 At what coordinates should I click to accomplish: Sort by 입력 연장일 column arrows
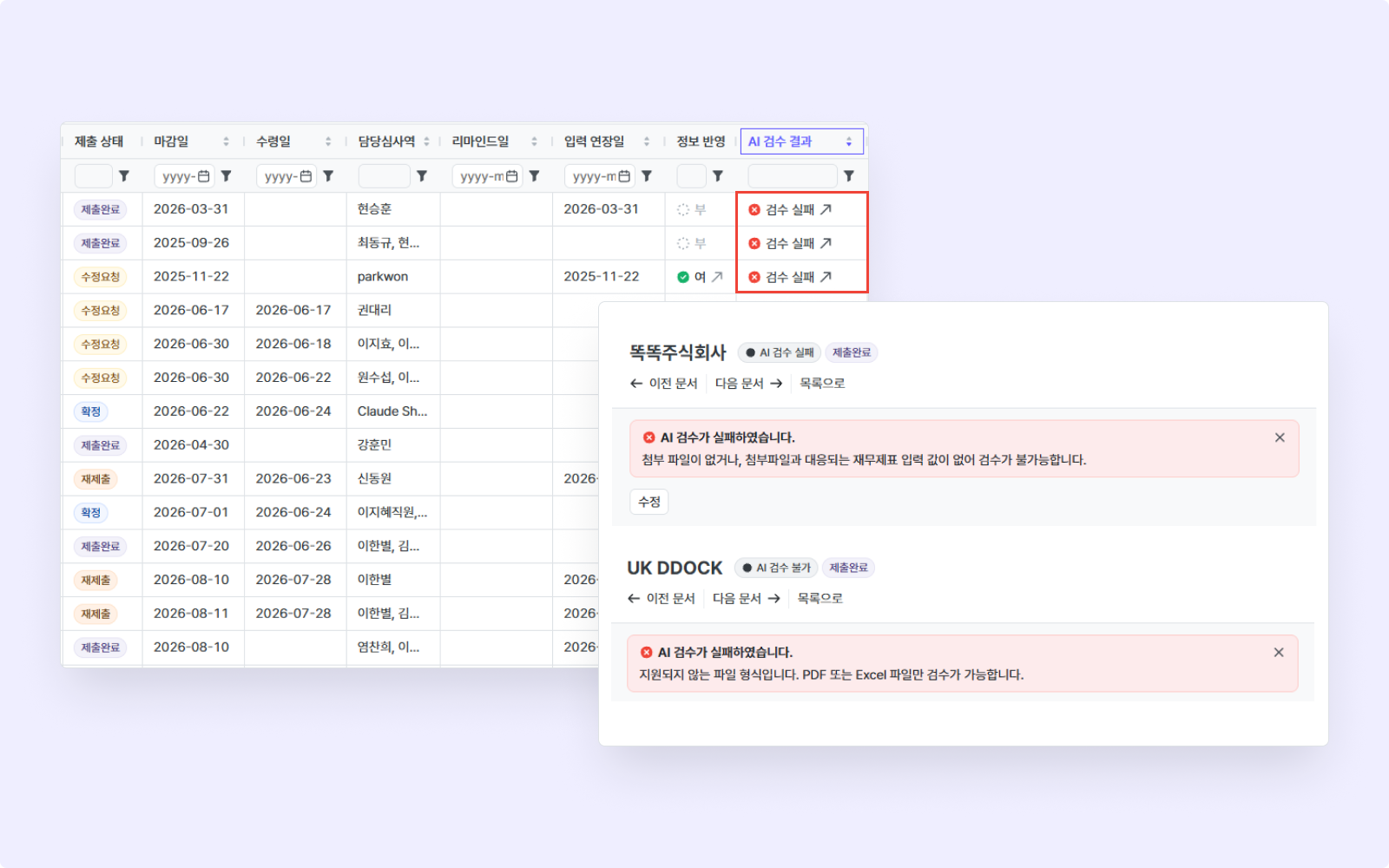(x=647, y=141)
